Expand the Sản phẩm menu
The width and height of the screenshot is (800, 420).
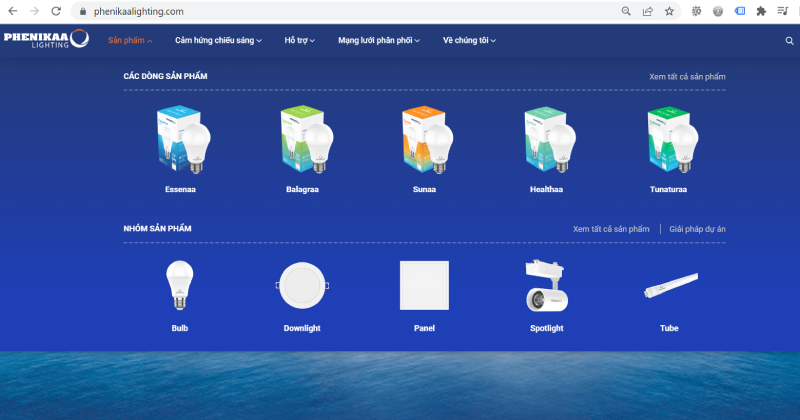click(130, 41)
